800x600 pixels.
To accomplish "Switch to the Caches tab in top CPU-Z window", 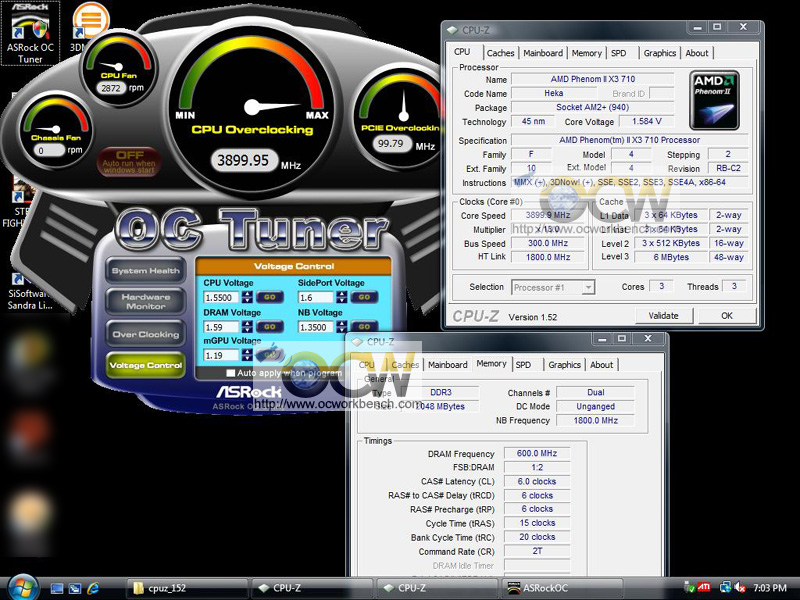I will coord(501,53).
